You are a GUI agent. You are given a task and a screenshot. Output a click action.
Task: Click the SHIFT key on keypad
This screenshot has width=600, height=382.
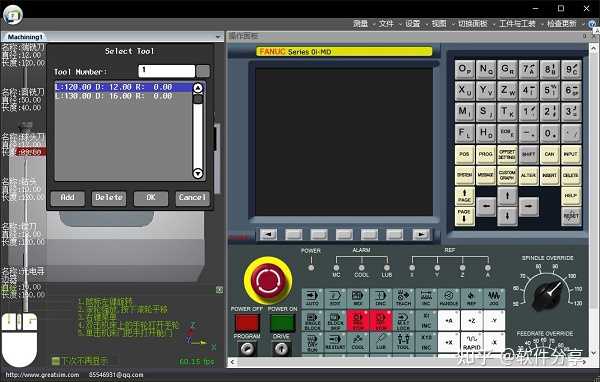[x=528, y=154]
